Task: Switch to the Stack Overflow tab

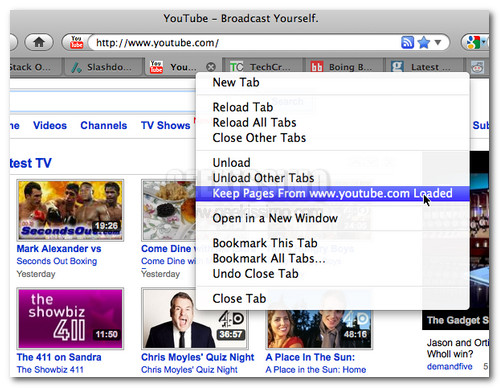Action: point(35,67)
